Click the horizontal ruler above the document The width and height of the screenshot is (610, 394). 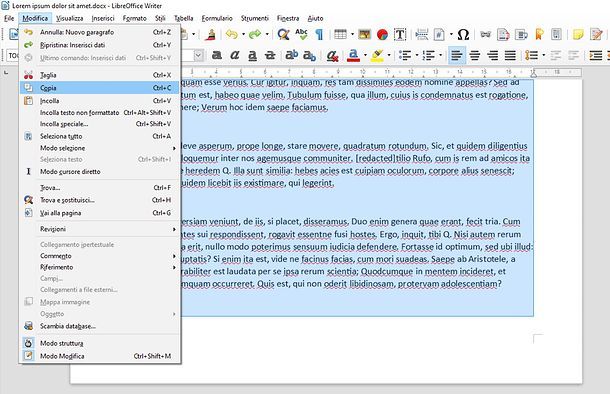(382, 72)
